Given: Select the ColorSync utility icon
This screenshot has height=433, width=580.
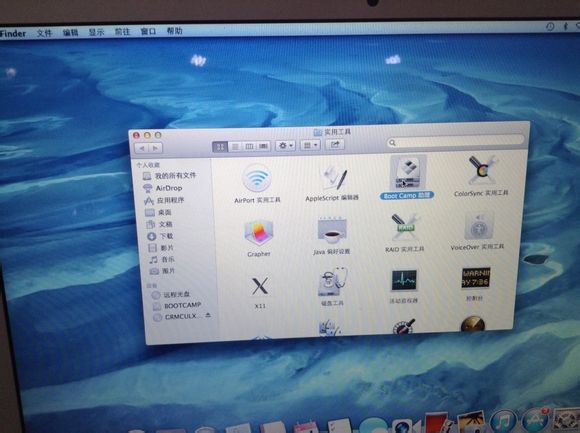Looking at the screenshot, I should (x=482, y=170).
